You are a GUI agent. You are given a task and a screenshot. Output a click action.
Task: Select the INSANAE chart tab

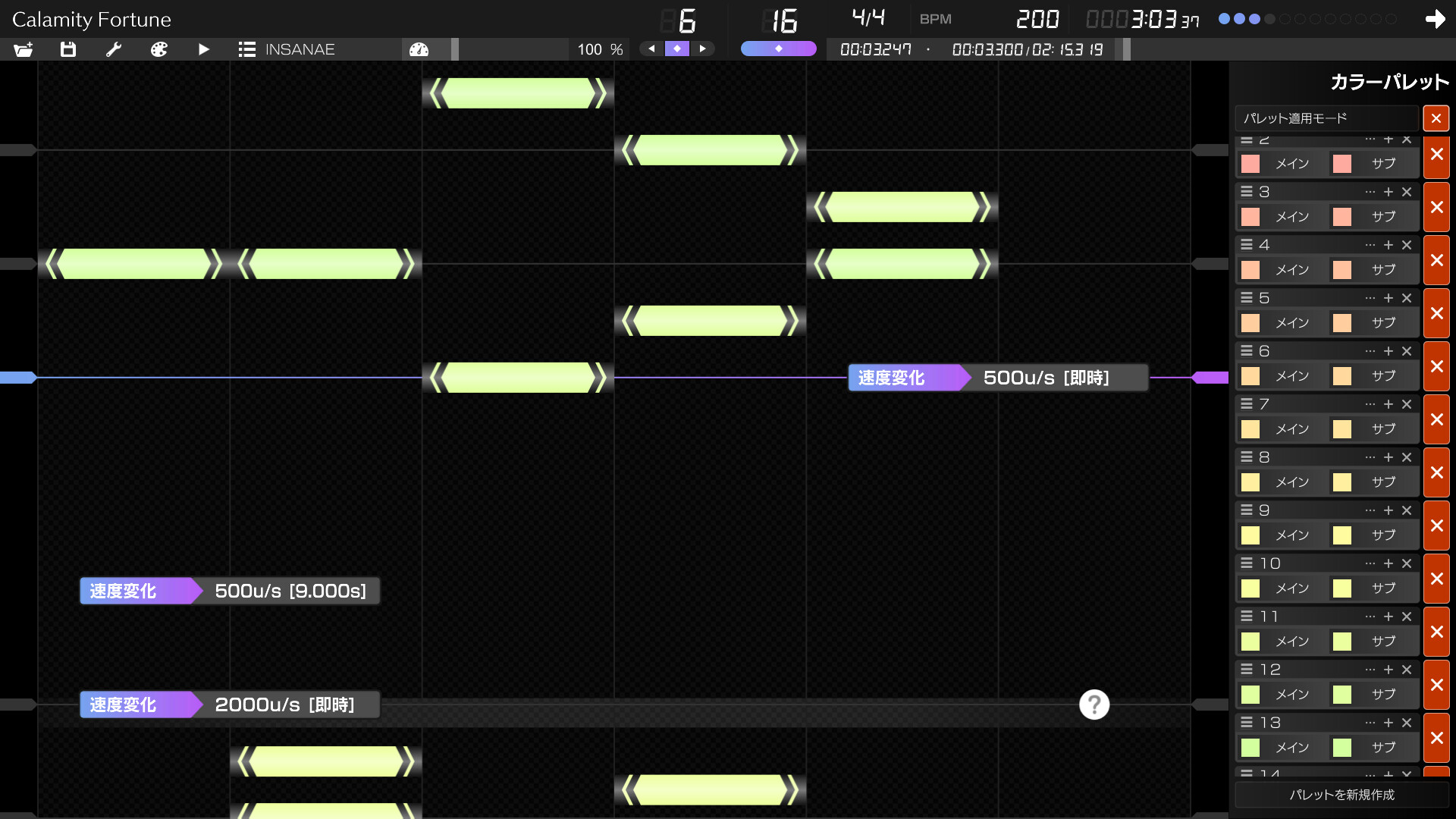(300, 49)
